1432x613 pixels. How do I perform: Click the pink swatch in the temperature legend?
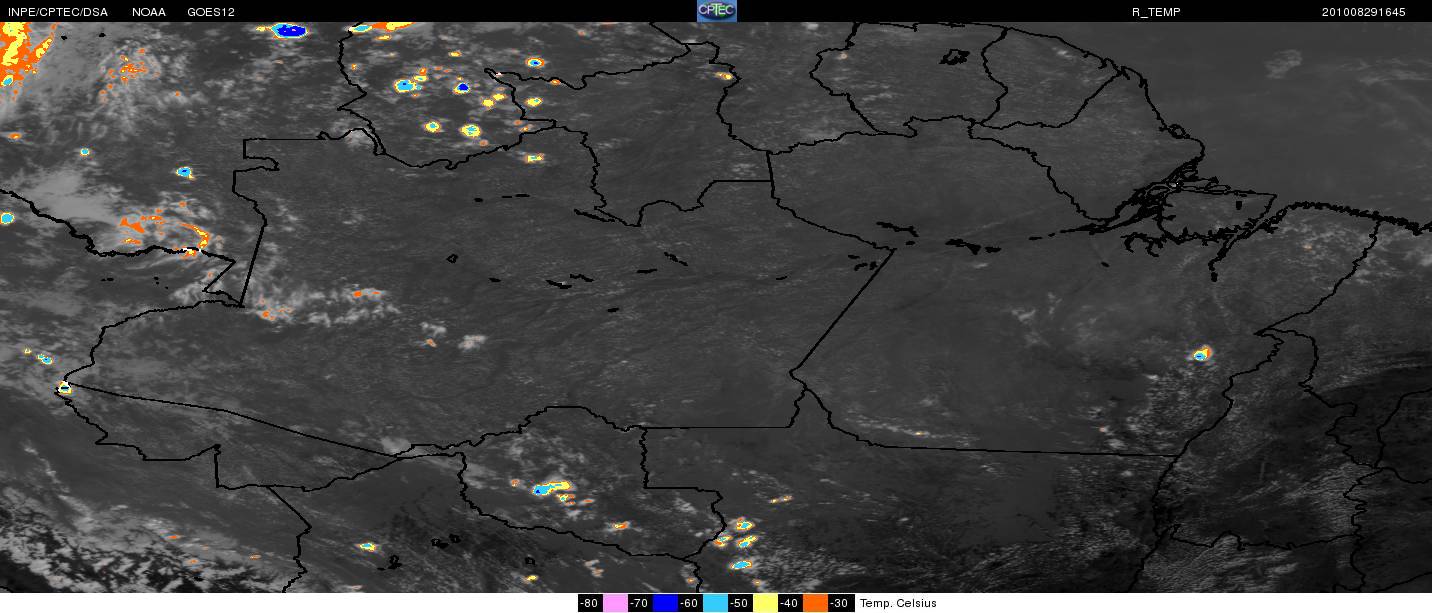point(614,603)
